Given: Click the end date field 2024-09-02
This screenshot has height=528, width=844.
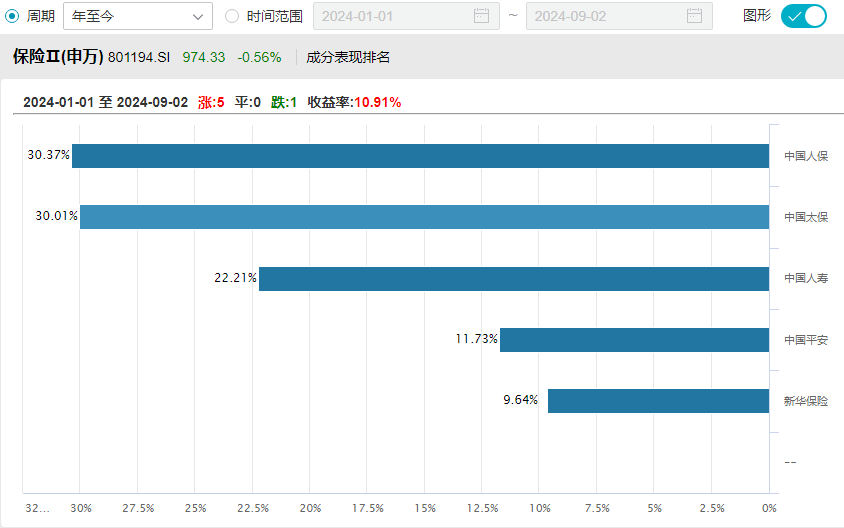Looking at the screenshot, I should coord(619,16).
